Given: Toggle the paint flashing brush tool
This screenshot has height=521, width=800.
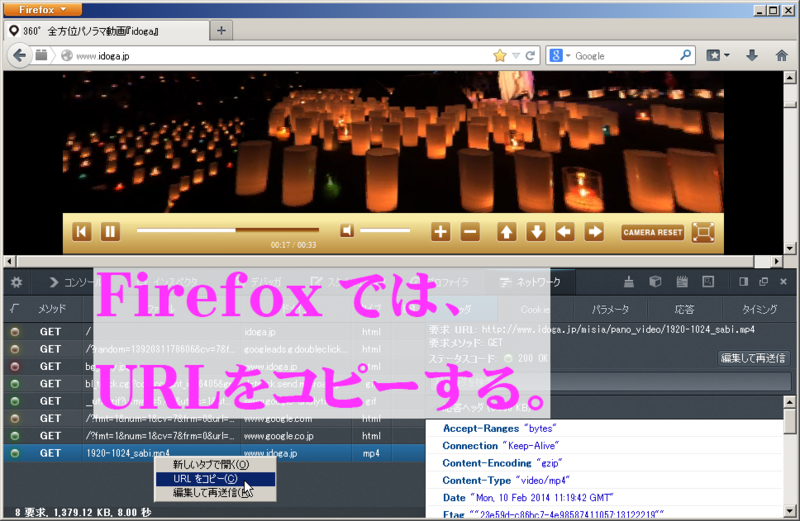Looking at the screenshot, I should [629, 282].
